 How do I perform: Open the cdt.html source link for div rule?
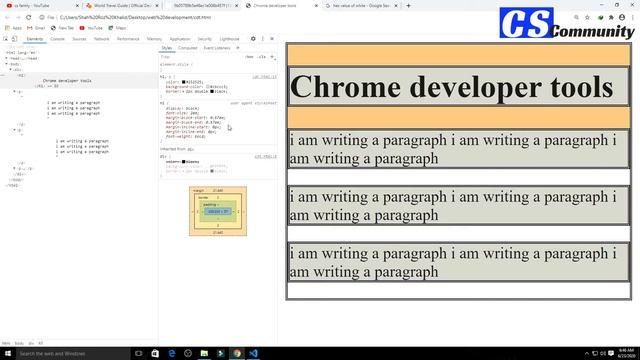[266, 156]
